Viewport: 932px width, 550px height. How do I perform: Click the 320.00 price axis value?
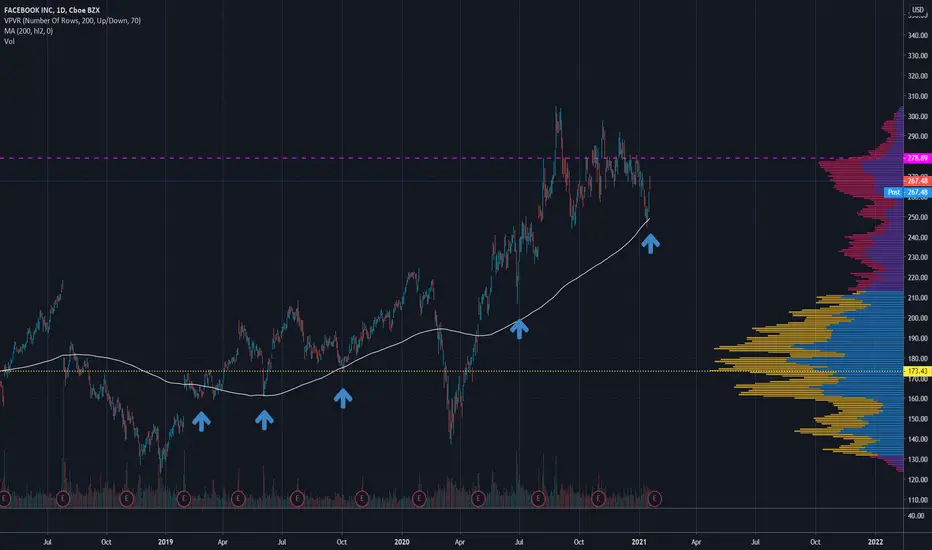pyautogui.click(x=918, y=76)
